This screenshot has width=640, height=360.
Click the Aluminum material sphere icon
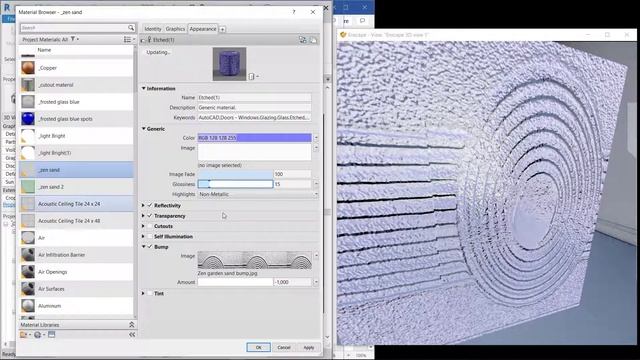[x=28, y=306]
